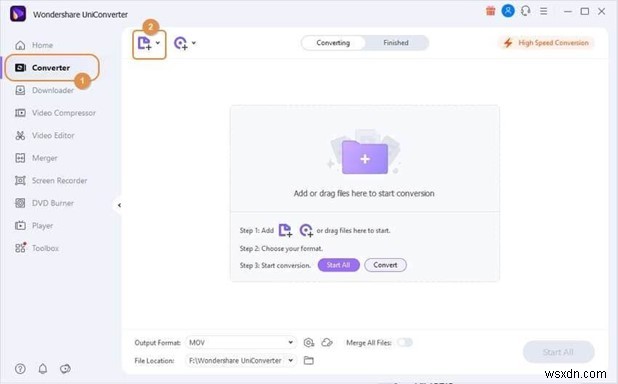This screenshot has height=384, width=618.
Task: Toggle the Merge All Files switch
Action: coord(405,342)
